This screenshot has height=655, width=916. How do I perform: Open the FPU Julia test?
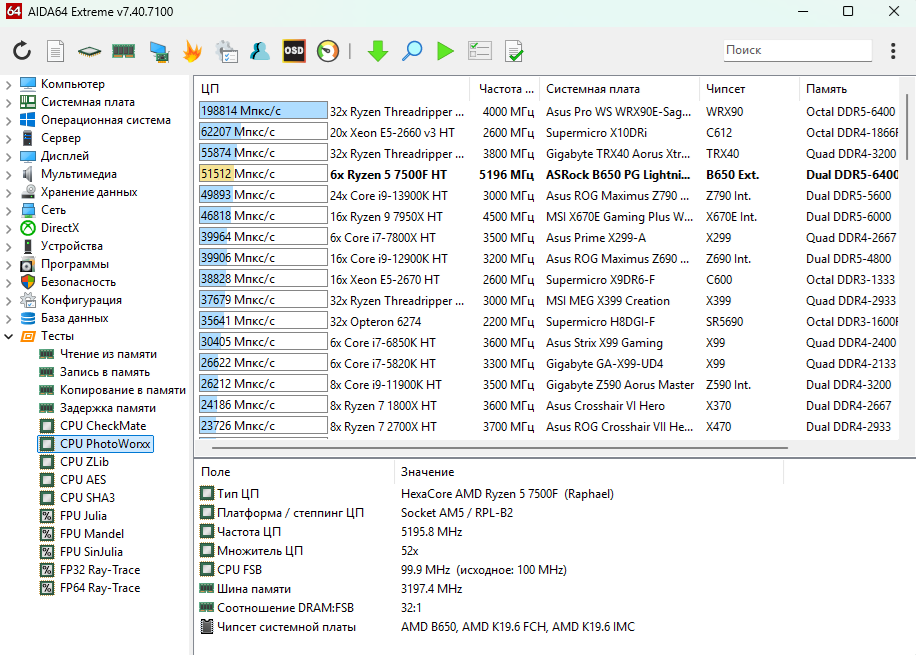[x=83, y=516]
